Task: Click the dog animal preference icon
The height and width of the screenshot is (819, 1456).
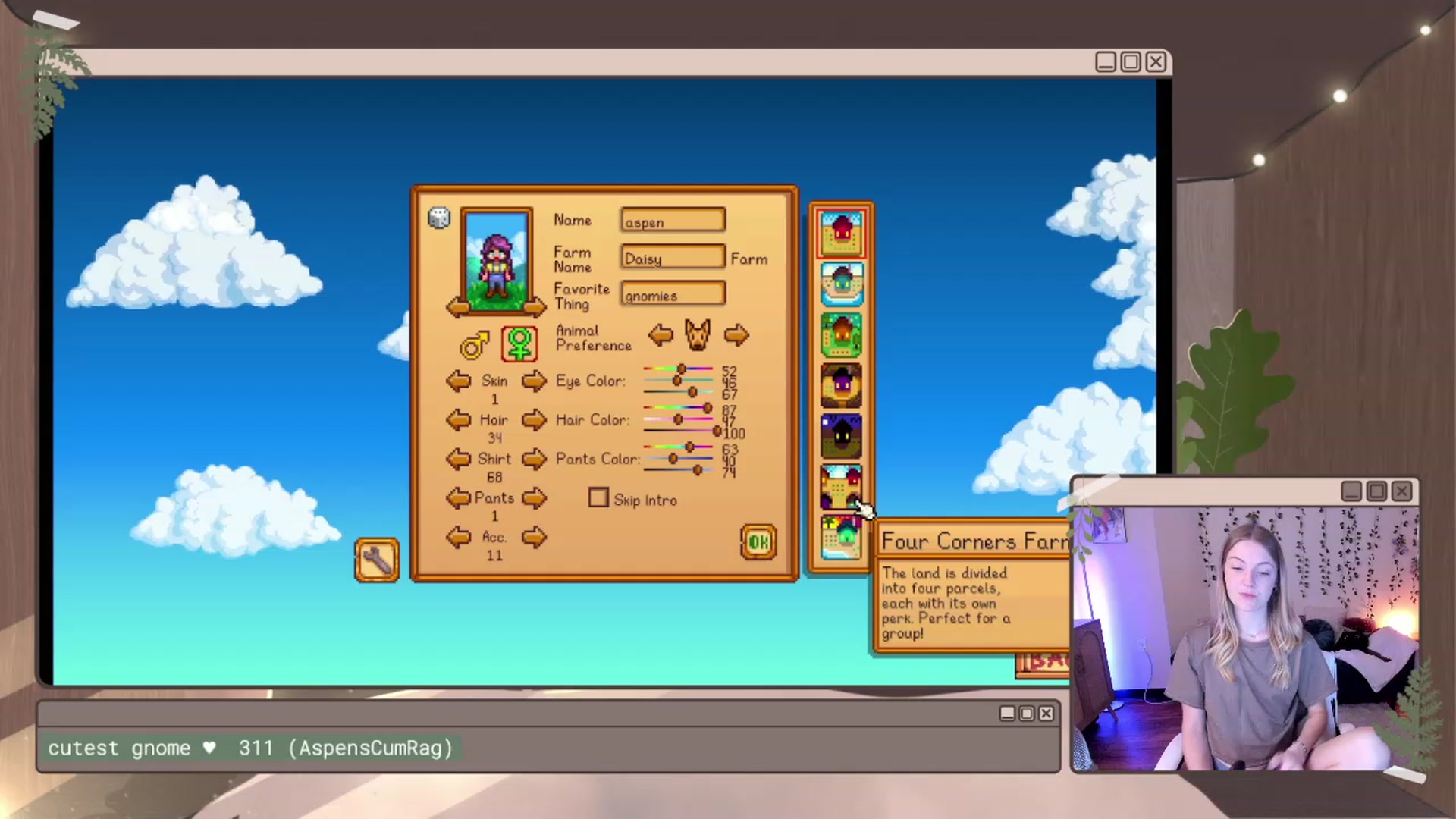Action: point(698,334)
